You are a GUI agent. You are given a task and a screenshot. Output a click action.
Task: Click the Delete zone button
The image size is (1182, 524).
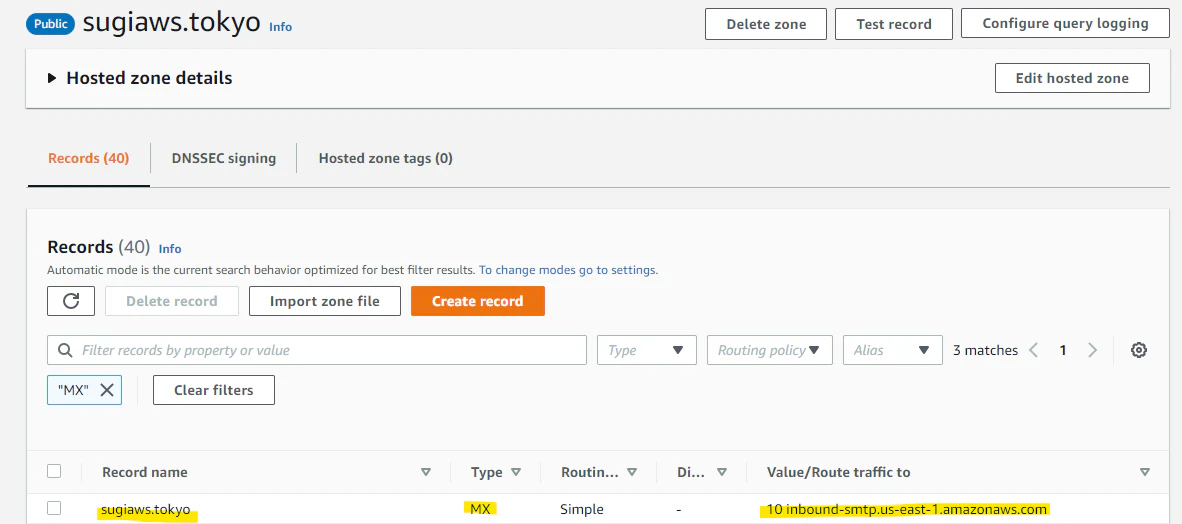coord(766,24)
